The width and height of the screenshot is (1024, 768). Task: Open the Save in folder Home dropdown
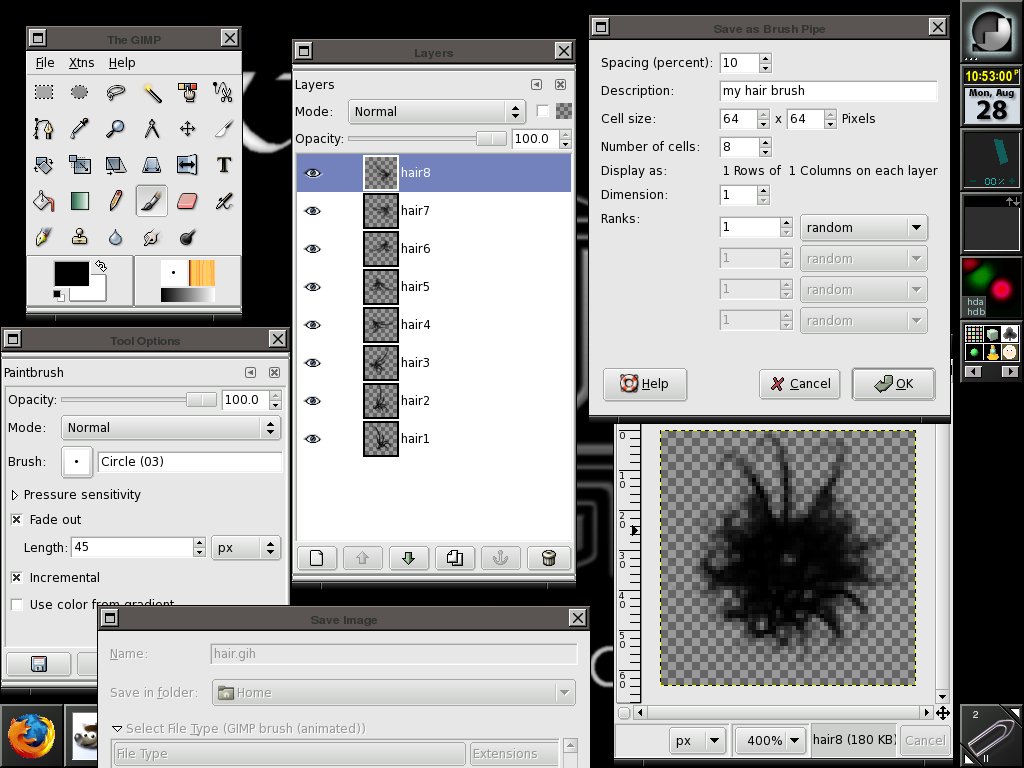tap(394, 693)
